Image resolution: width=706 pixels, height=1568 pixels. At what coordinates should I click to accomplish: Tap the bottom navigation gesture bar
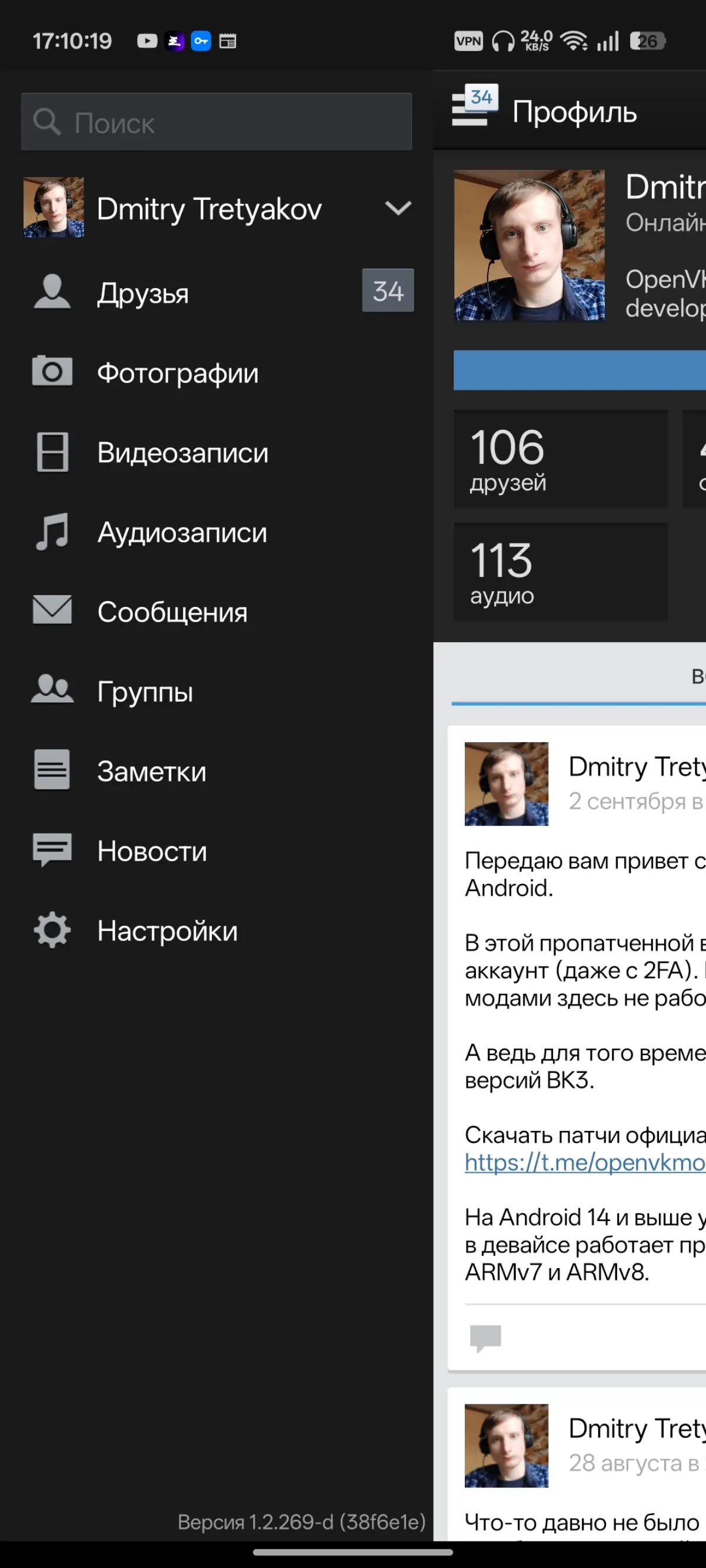(x=352, y=1552)
